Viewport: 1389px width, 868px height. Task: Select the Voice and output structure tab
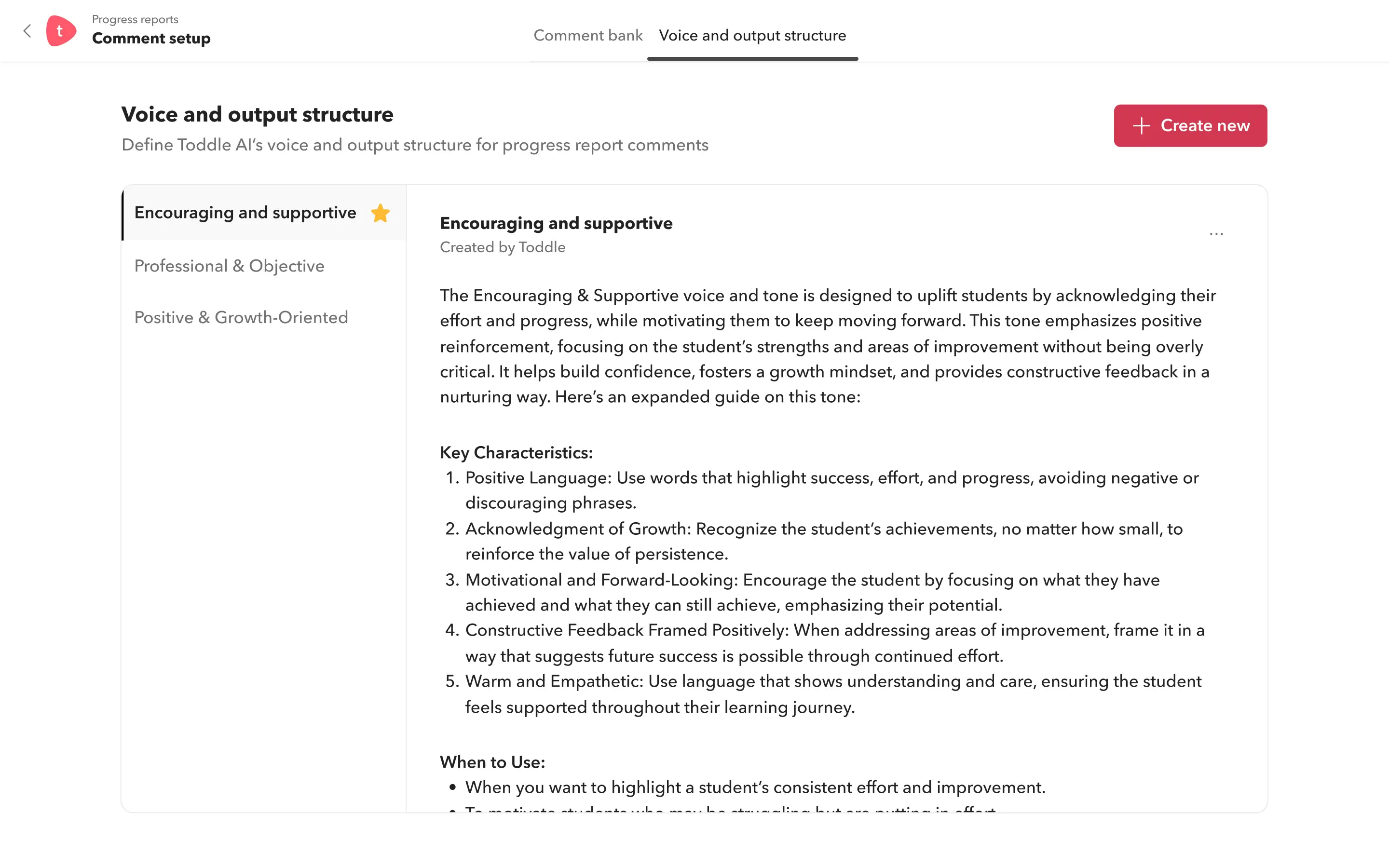752,36
